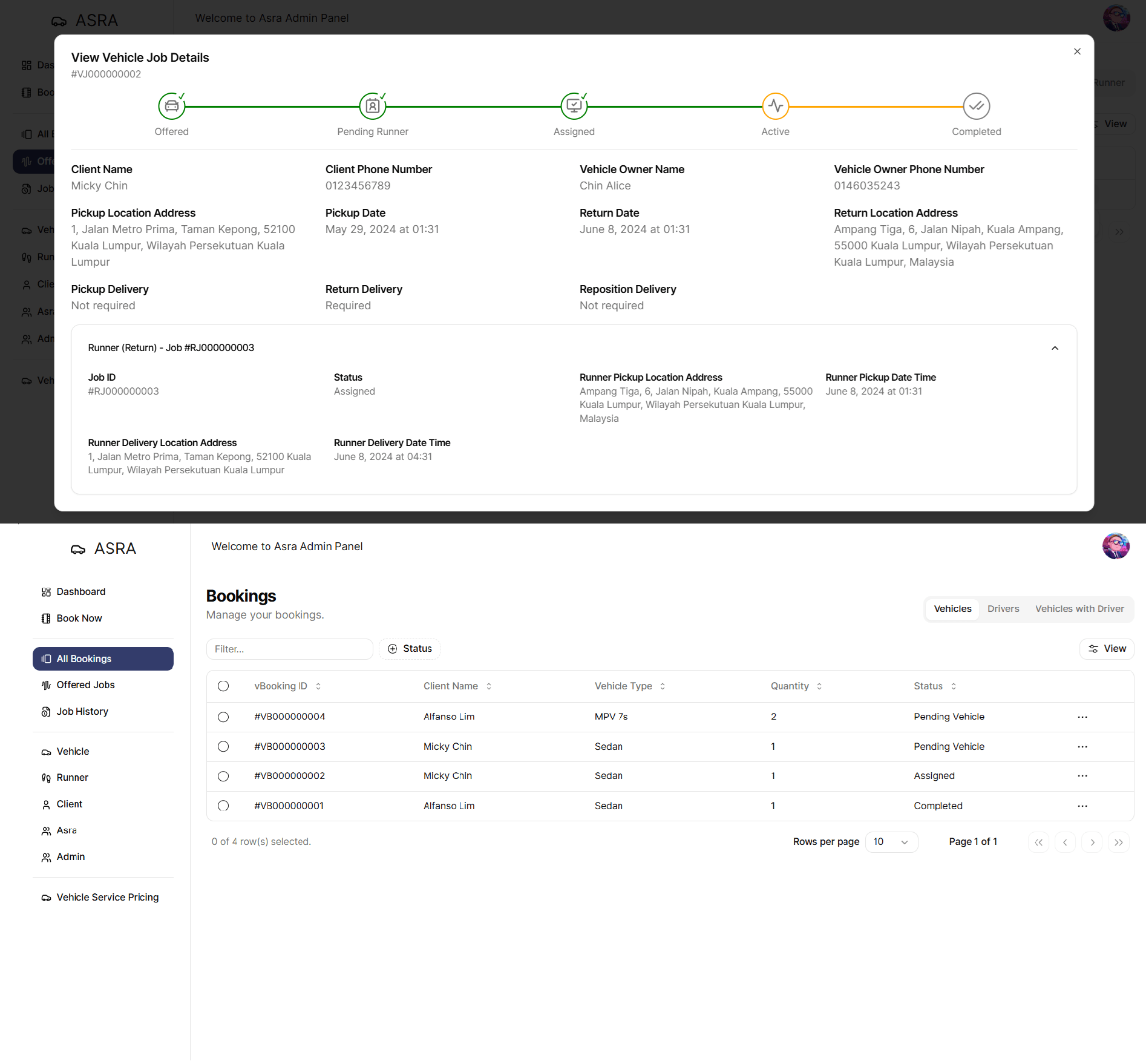1146x1064 pixels.
Task: Switch to the Drivers tab
Action: pyautogui.click(x=1003, y=609)
